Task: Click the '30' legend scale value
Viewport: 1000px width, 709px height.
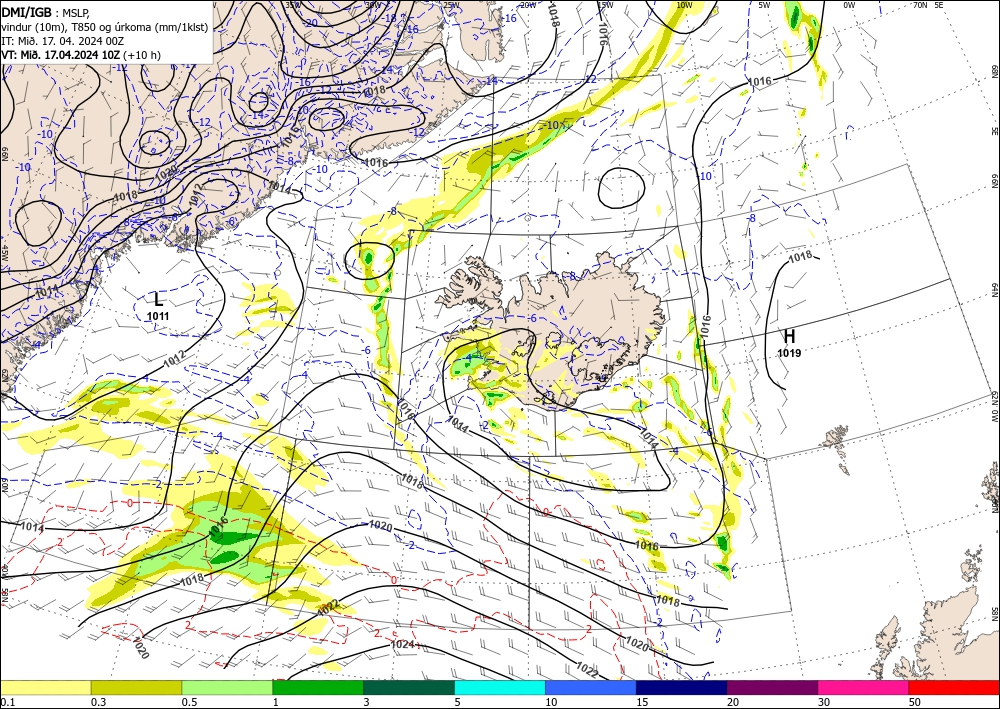Action: click(823, 702)
